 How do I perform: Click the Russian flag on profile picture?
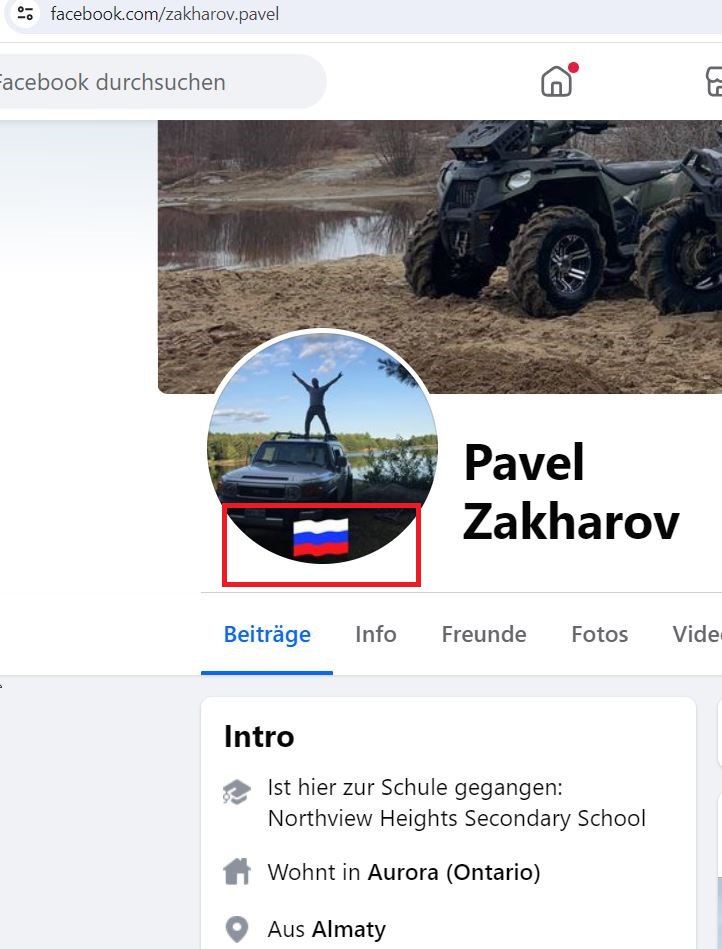321,537
